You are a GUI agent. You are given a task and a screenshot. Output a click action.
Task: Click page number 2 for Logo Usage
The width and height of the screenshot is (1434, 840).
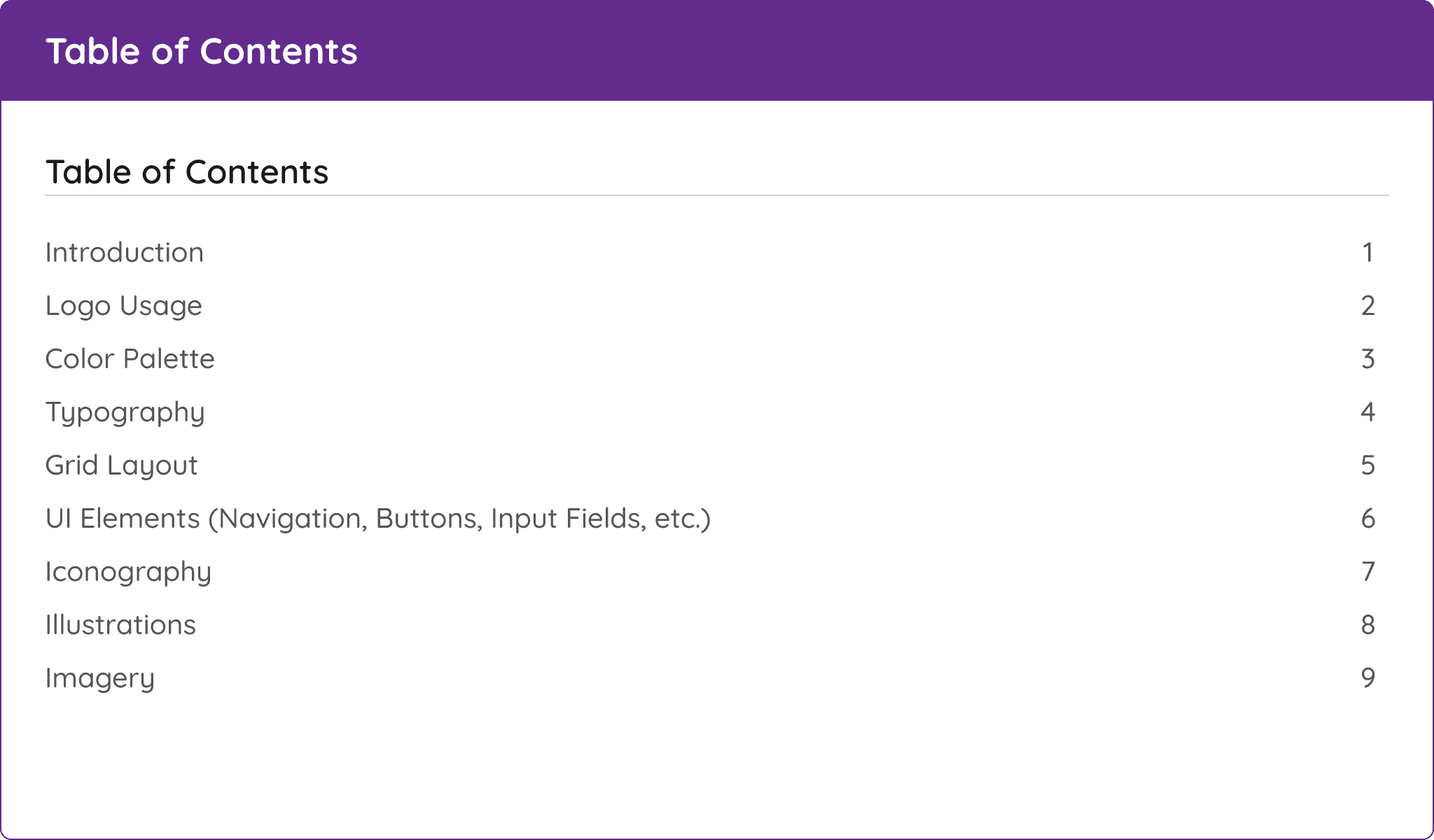tap(1367, 306)
